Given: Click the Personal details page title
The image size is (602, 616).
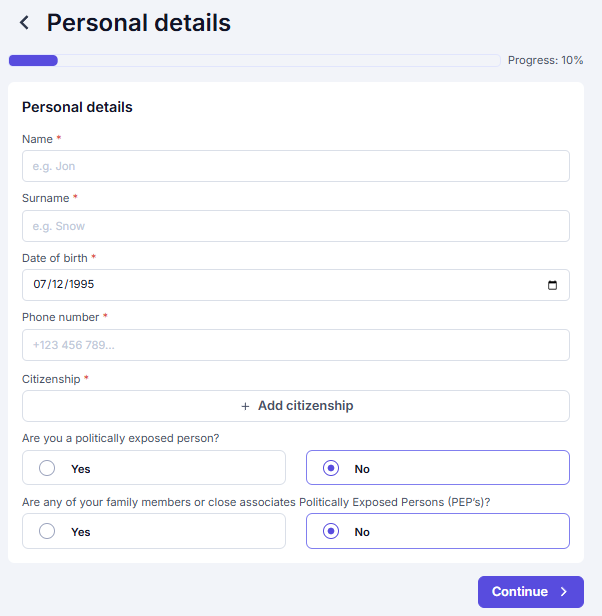Looking at the screenshot, I should click(139, 22).
